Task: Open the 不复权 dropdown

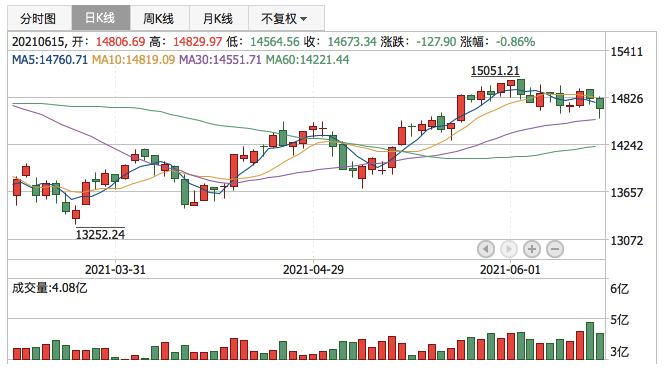Action: pos(285,18)
